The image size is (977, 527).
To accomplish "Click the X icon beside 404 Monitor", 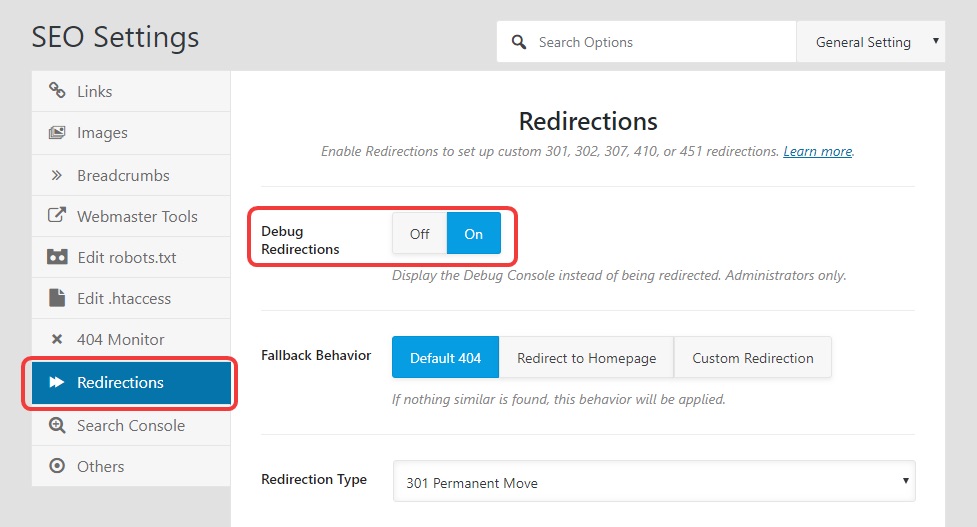I will pyautogui.click(x=57, y=339).
